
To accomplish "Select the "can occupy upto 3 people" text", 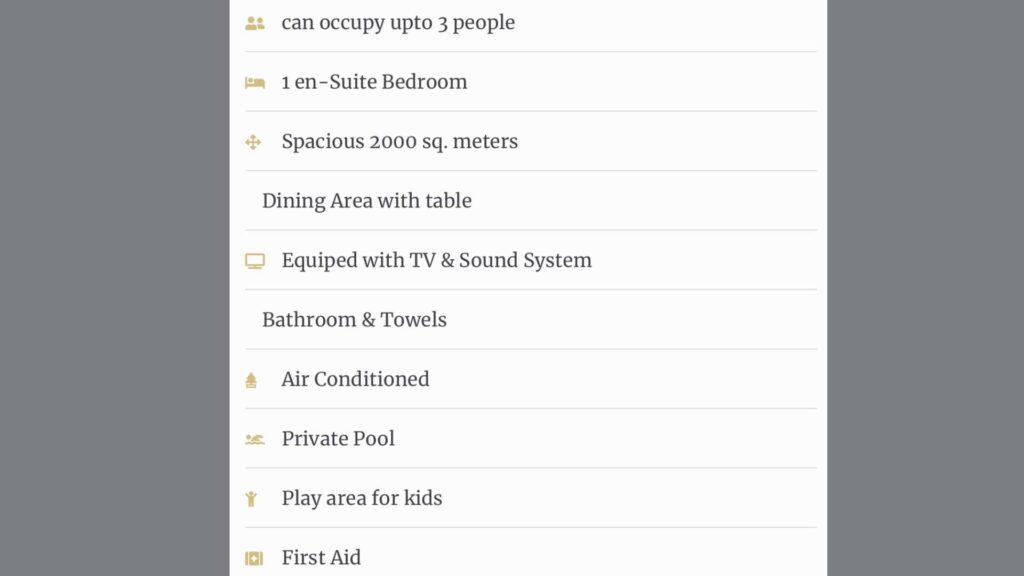I will (398, 22).
